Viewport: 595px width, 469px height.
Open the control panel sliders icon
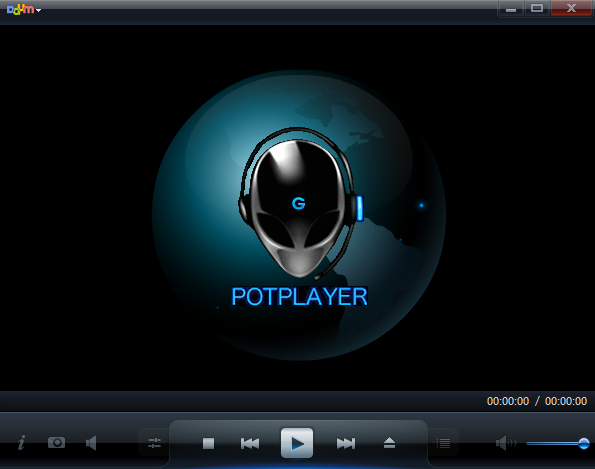coord(154,443)
